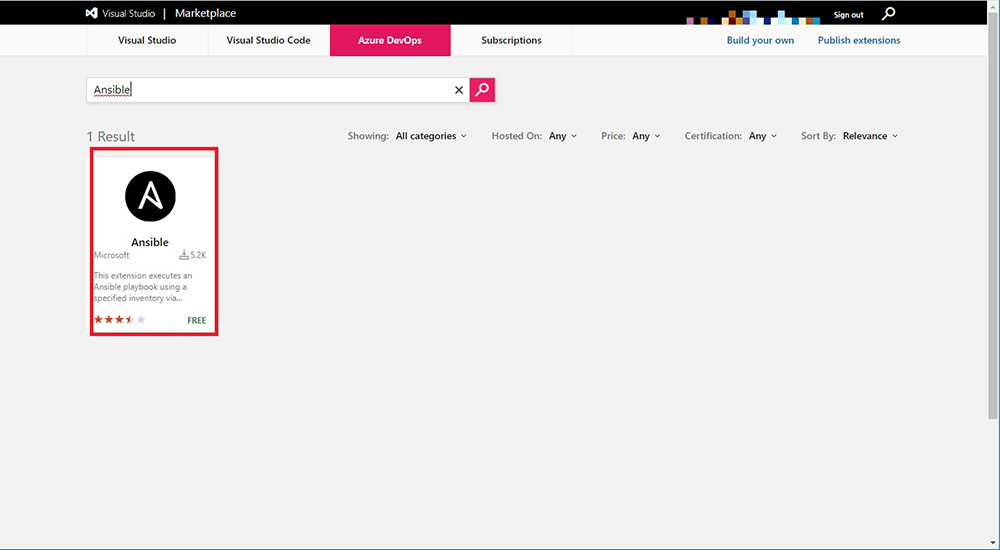This screenshot has height=550, width=1000.
Task: Click the Ansible extension description text
Action: click(143, 286)
